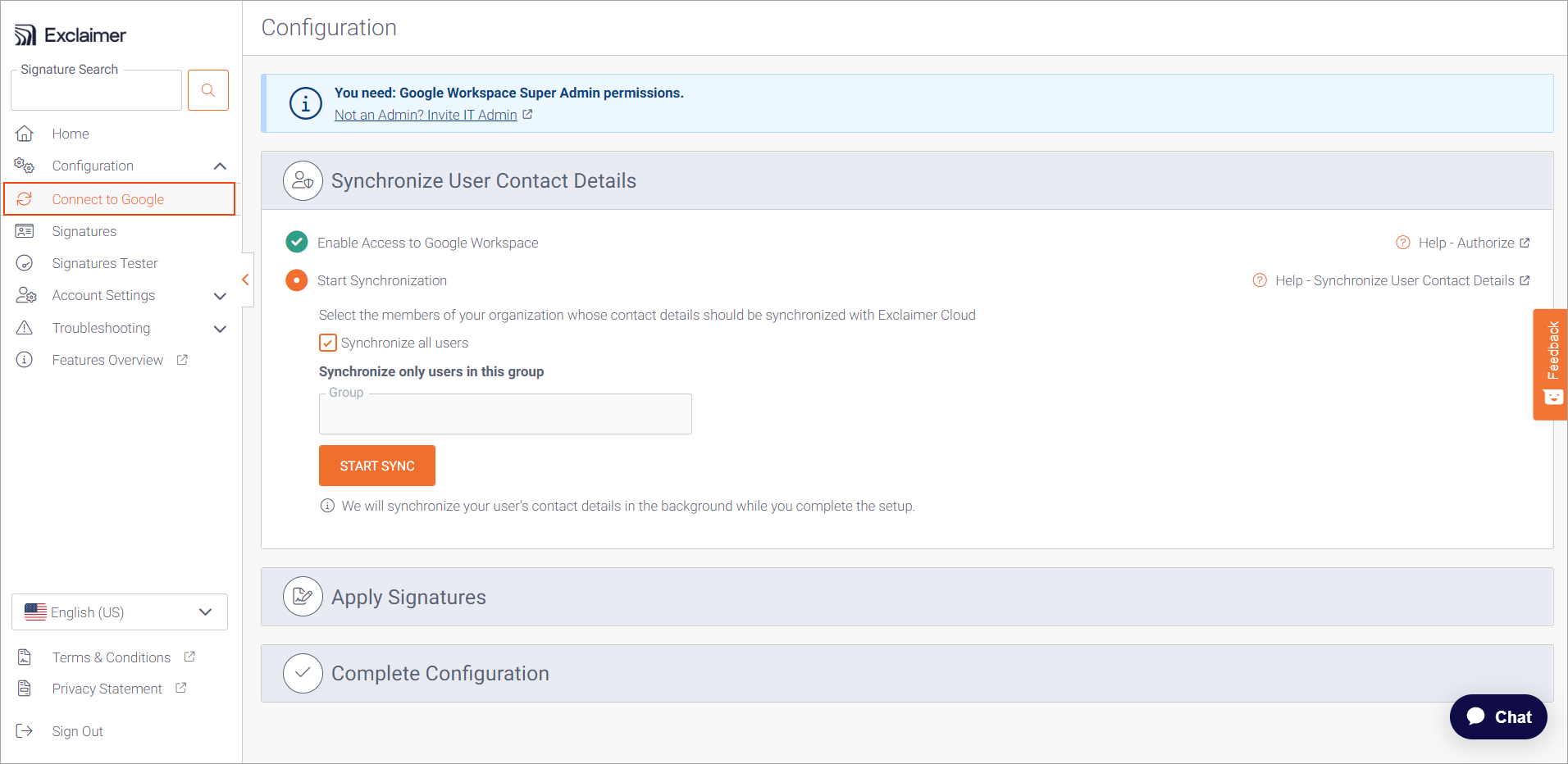The width and height of the screenshot is (1568, 764).
Task: Open the Not an Admin? Invite IT Admin link
Action: tap(426, 115)
